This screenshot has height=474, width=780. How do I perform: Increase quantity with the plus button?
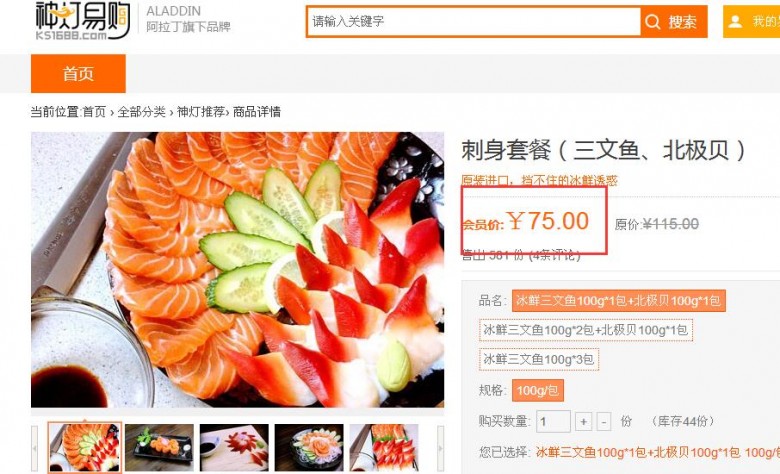click(584, 422)
